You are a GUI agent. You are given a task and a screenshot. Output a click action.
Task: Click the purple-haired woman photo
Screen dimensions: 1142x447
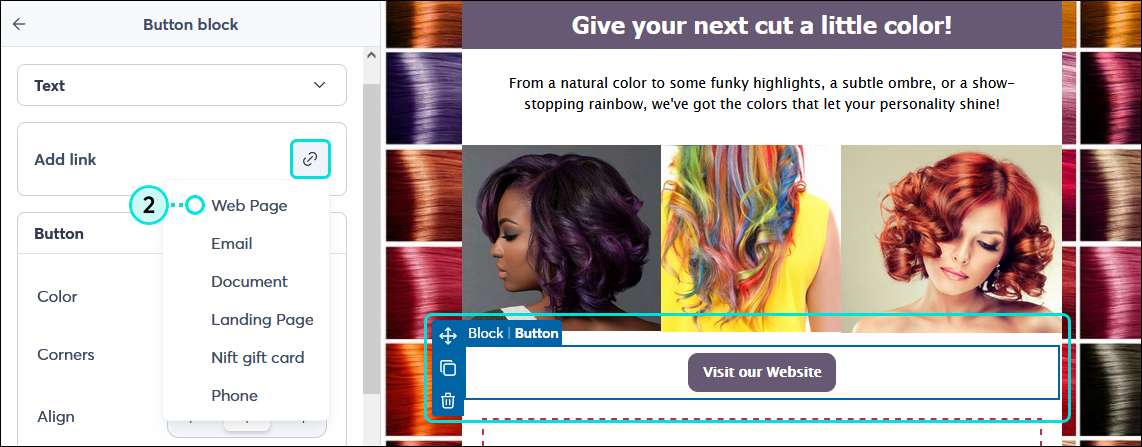[561, 238]
